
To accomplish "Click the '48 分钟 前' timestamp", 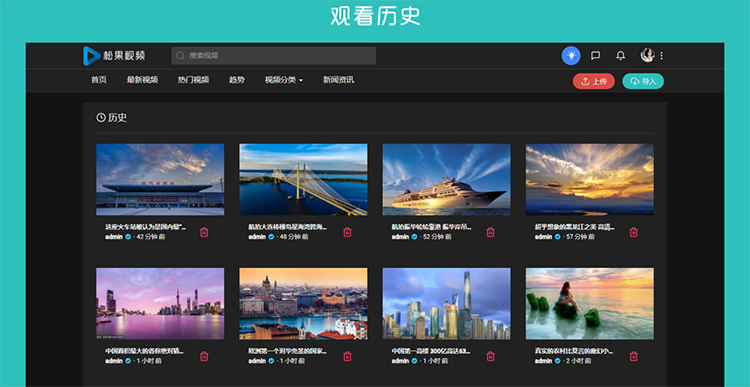I will coord(294,237).
